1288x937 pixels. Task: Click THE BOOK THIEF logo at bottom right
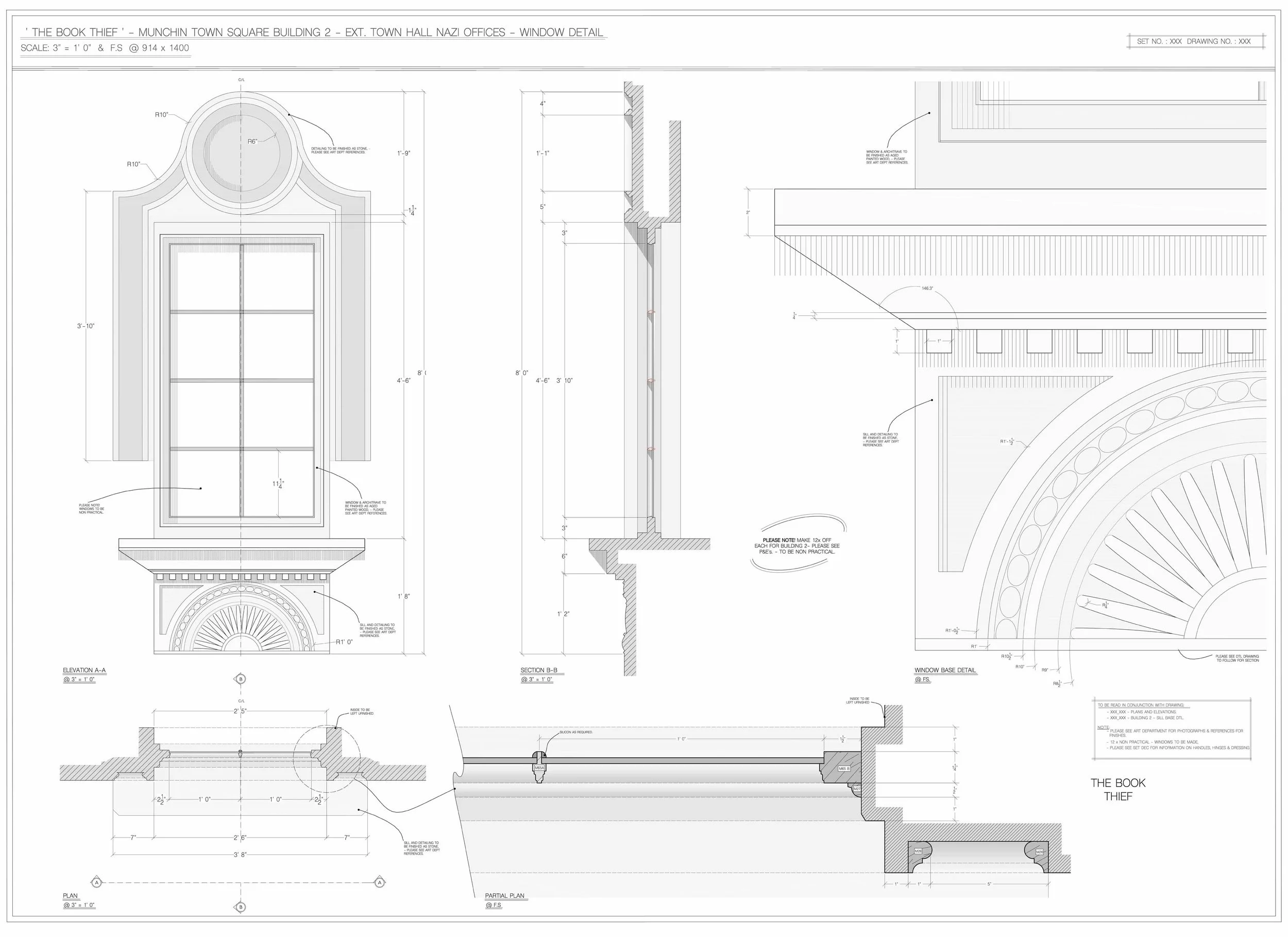1117,789
